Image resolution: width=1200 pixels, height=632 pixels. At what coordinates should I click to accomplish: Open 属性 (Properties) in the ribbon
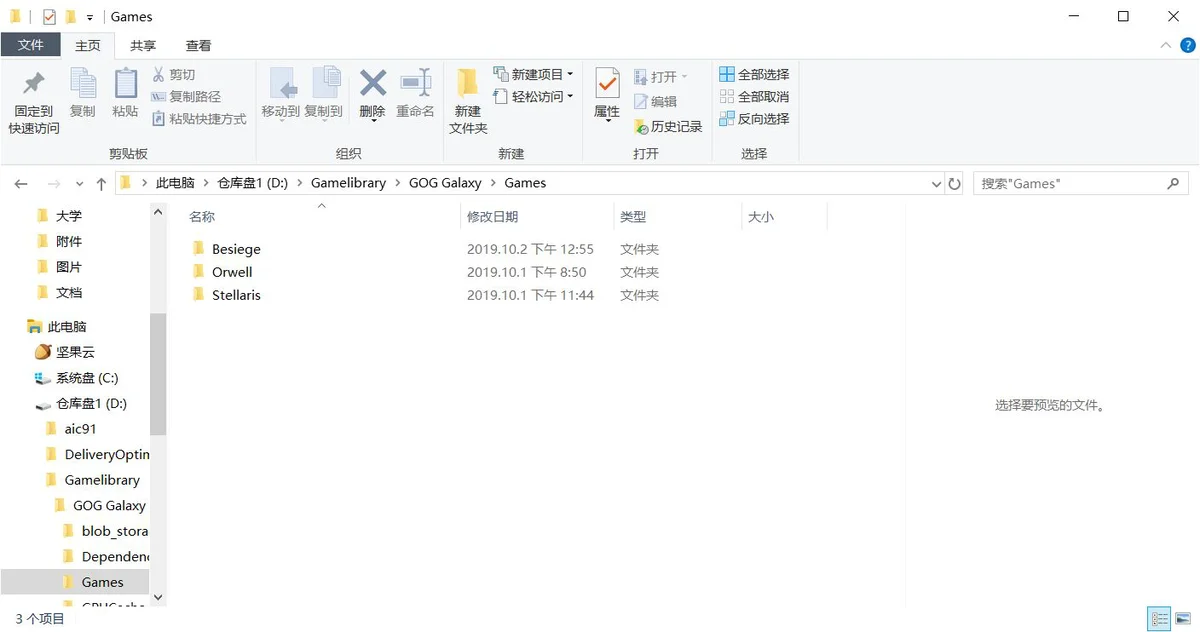point(607,94)
